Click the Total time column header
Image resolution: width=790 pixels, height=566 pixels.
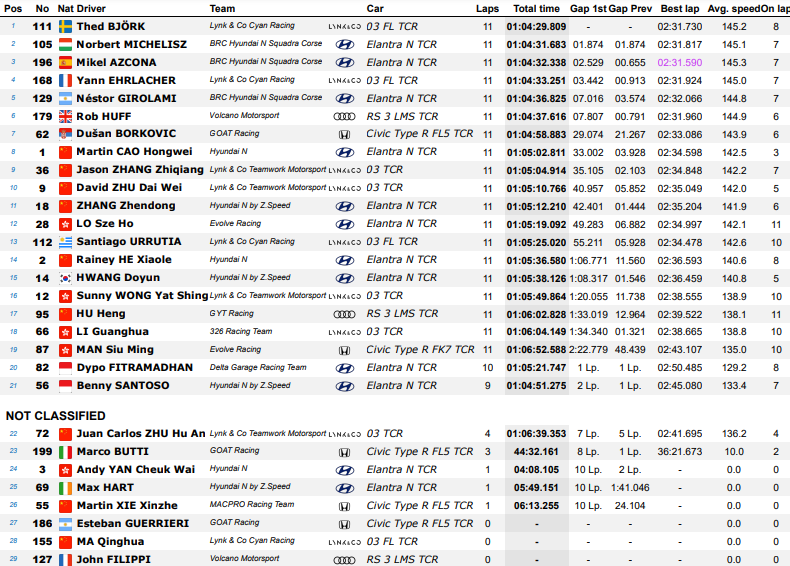click(536, 9)
